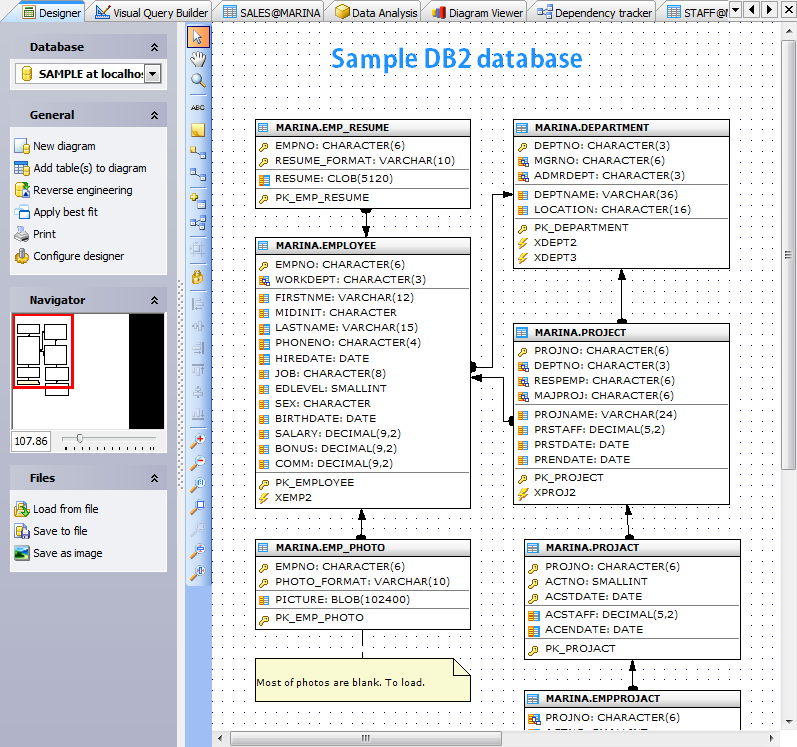Viewport: 797px width, 747px height.
Task: Click the horizontal scrollbar thumb of diagram
Action: (x=365, y=738)
